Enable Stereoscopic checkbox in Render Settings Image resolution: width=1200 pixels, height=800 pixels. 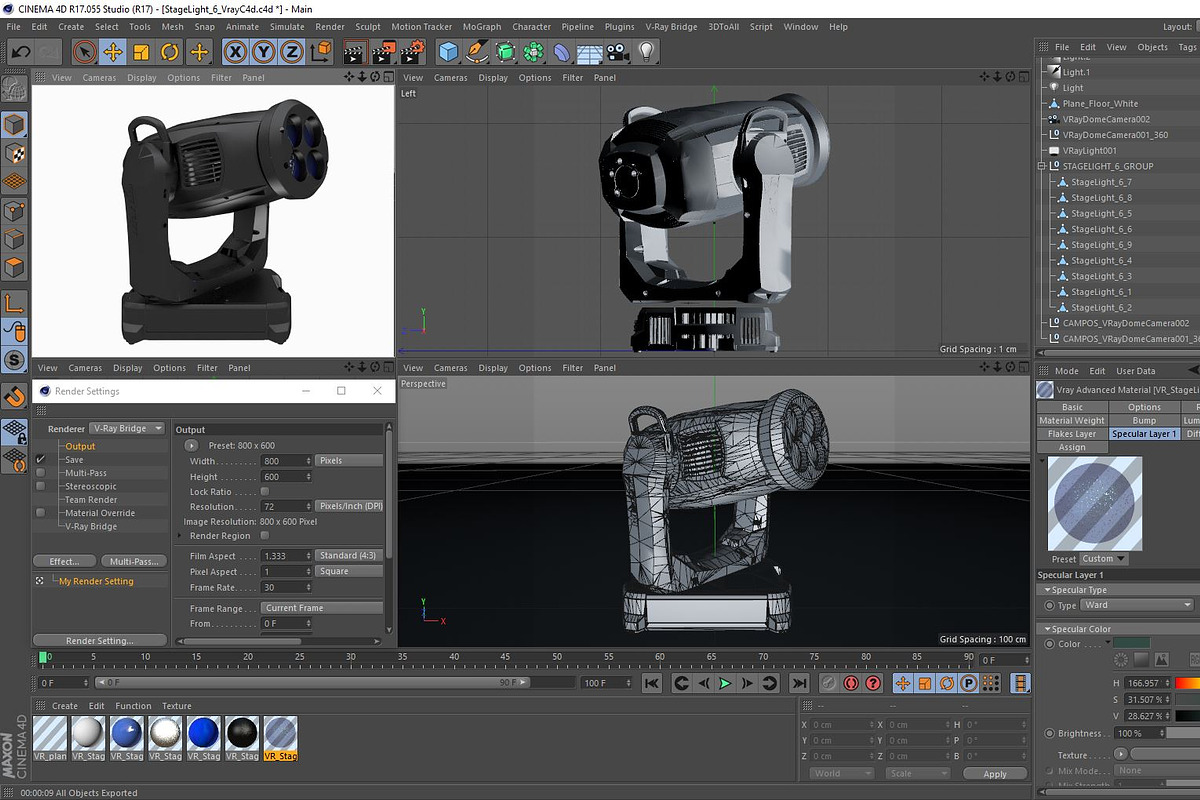(41, 486)
